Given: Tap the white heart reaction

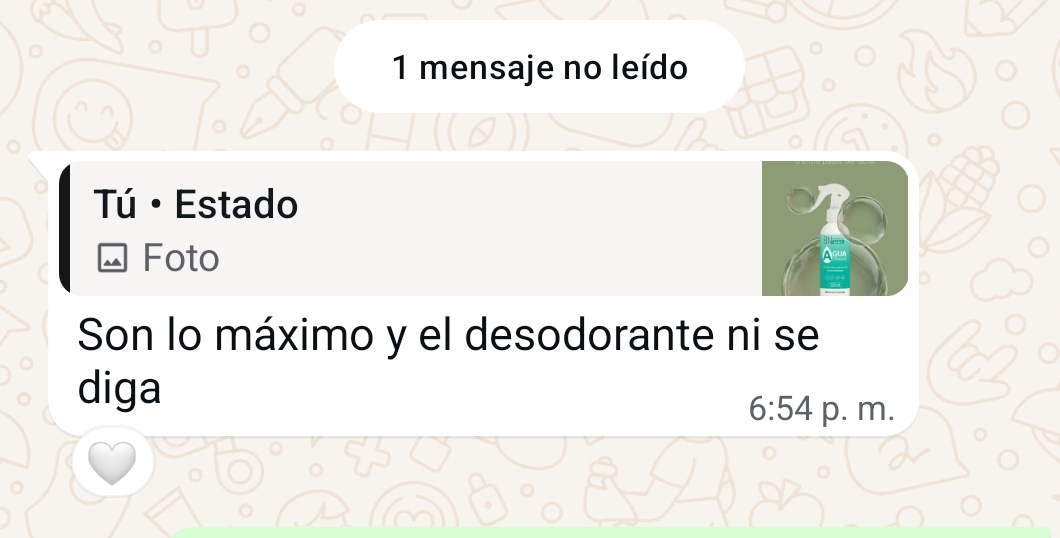Looking at the screenshot, I should point(112,464).
